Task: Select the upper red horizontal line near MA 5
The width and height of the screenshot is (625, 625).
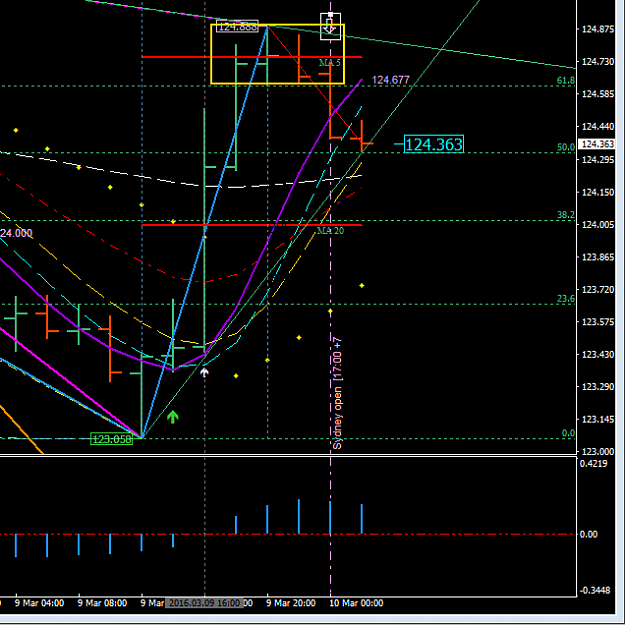Action: coord(252,57)
